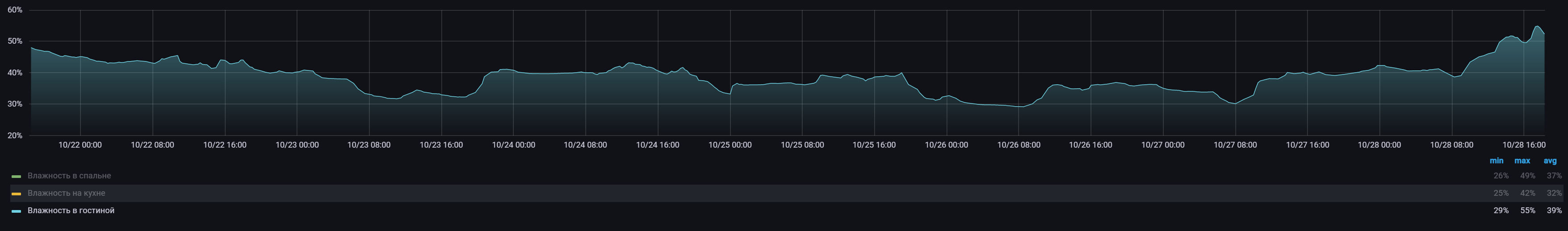Select the 30% y-axis label
Image resolution: width=1568 pixels, height=231 pixels.
click(15, 104)
